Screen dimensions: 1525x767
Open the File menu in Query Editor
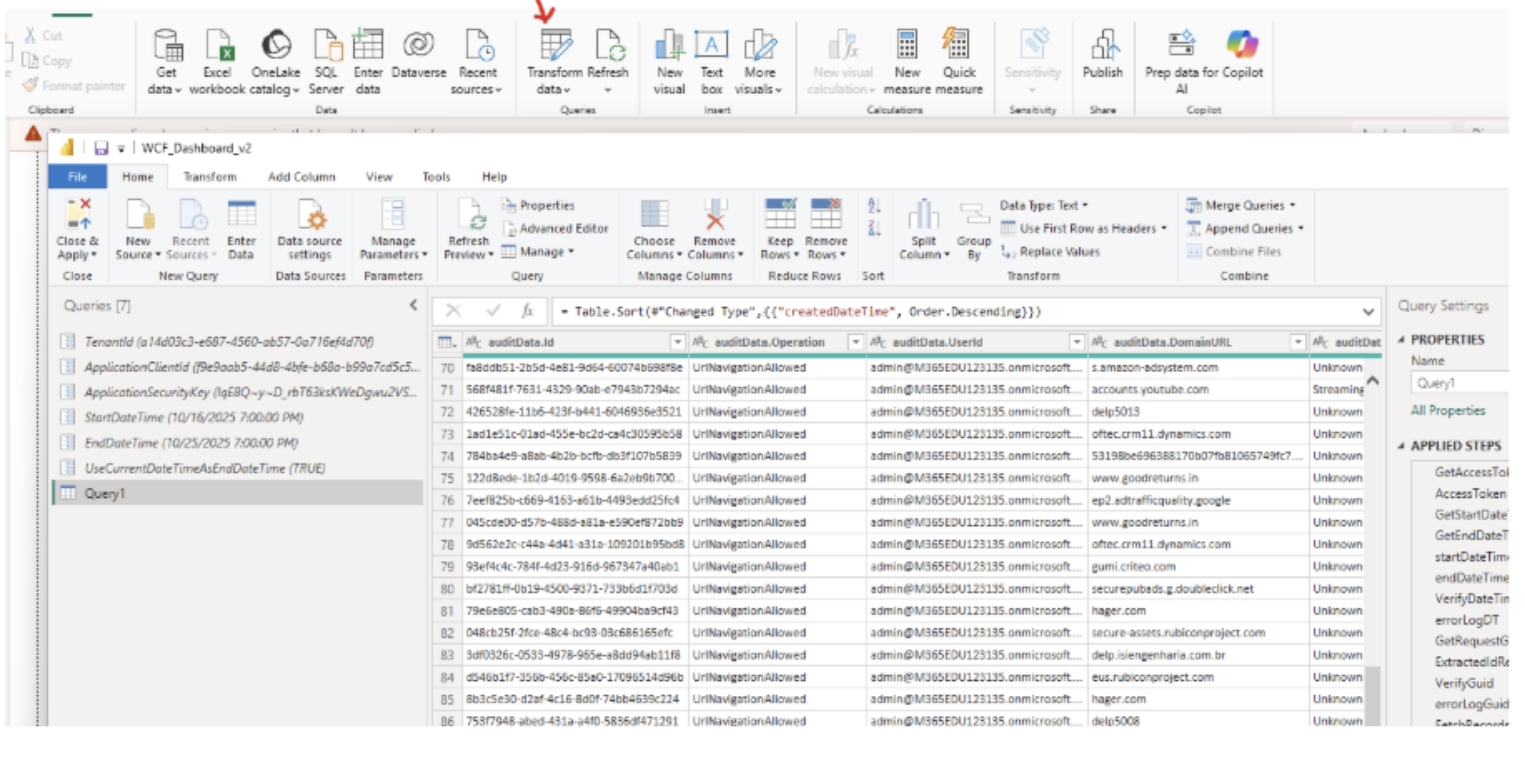pyautogui.click(x=78, y=176)
